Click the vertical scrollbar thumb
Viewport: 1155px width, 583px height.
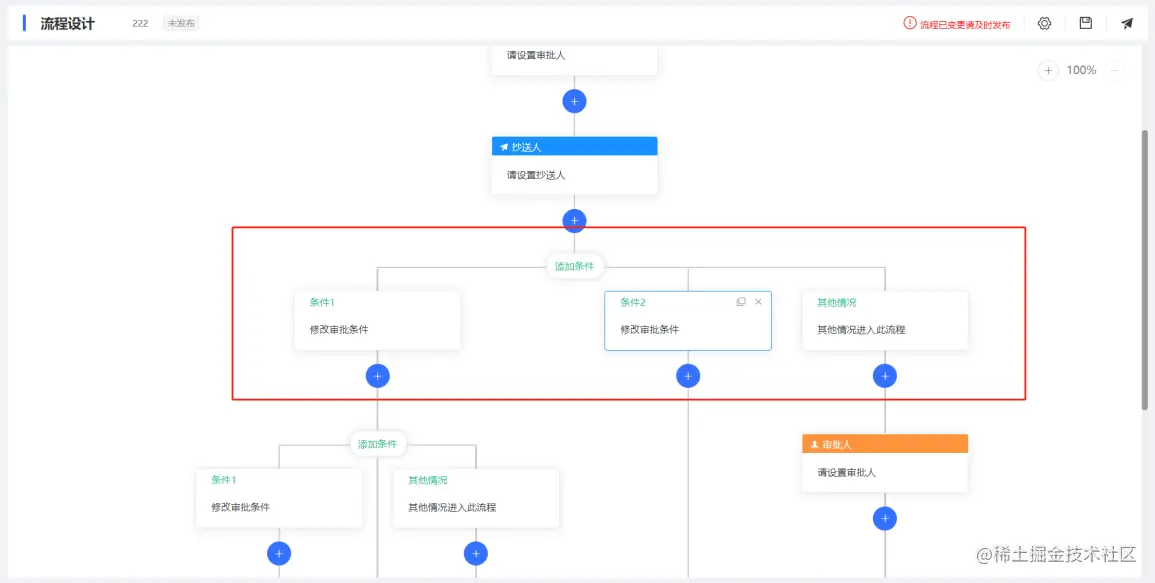click(x=1144, y=270)
